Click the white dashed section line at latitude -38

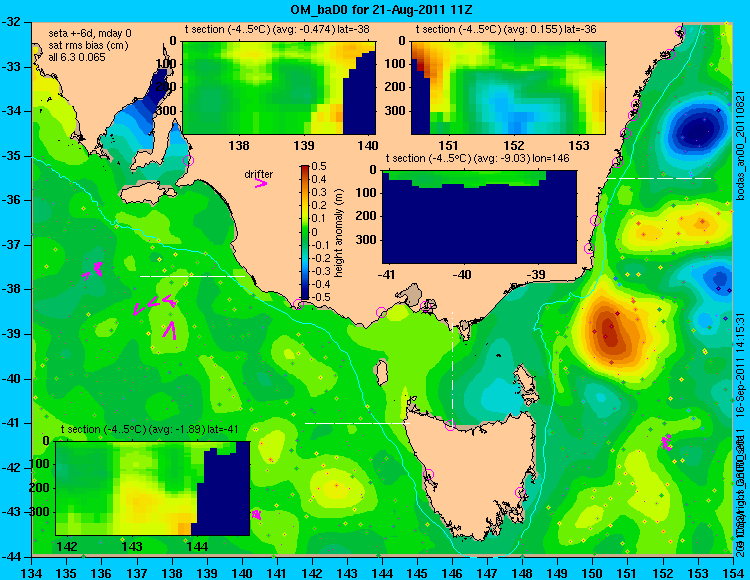[192, 276]
